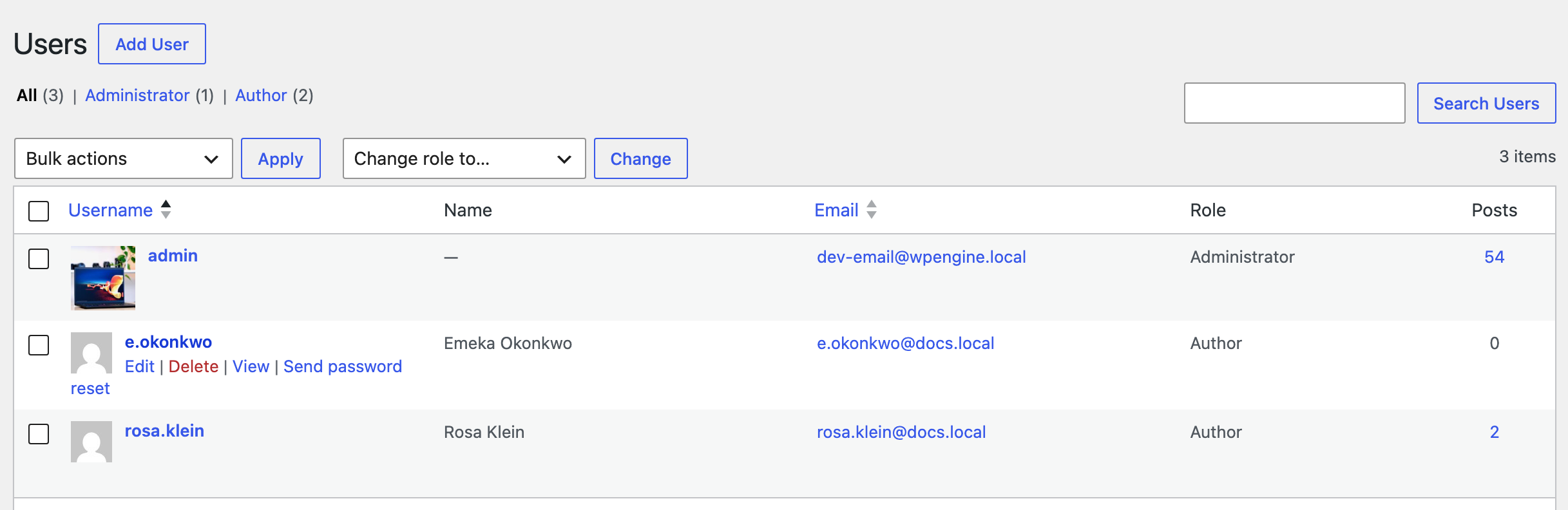Send password reset to e.okonkwo
The height and width of the screenshot is (510, 1568).
point(343,366)
